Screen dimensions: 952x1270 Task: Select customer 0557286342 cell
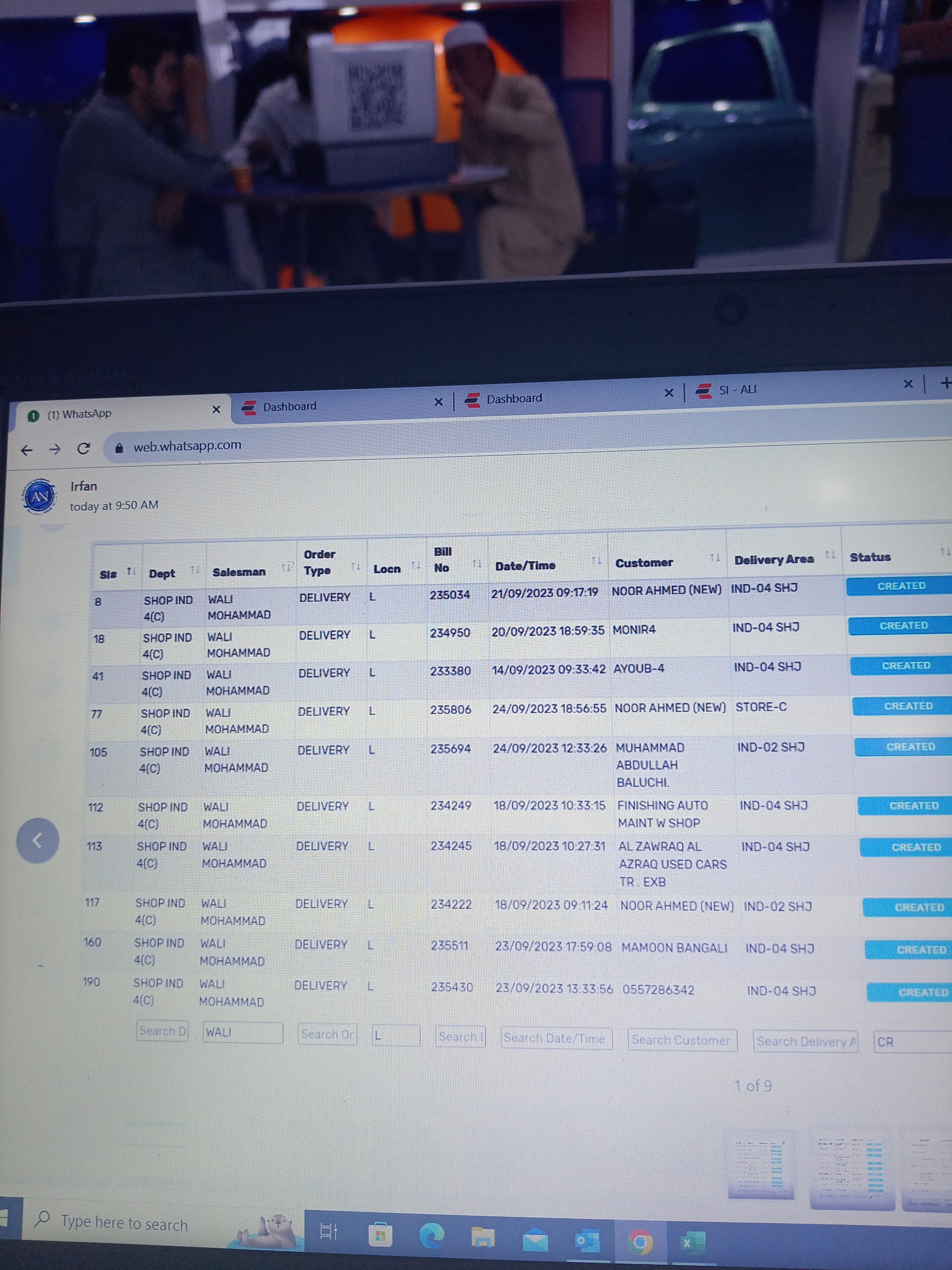pos(659,990)
